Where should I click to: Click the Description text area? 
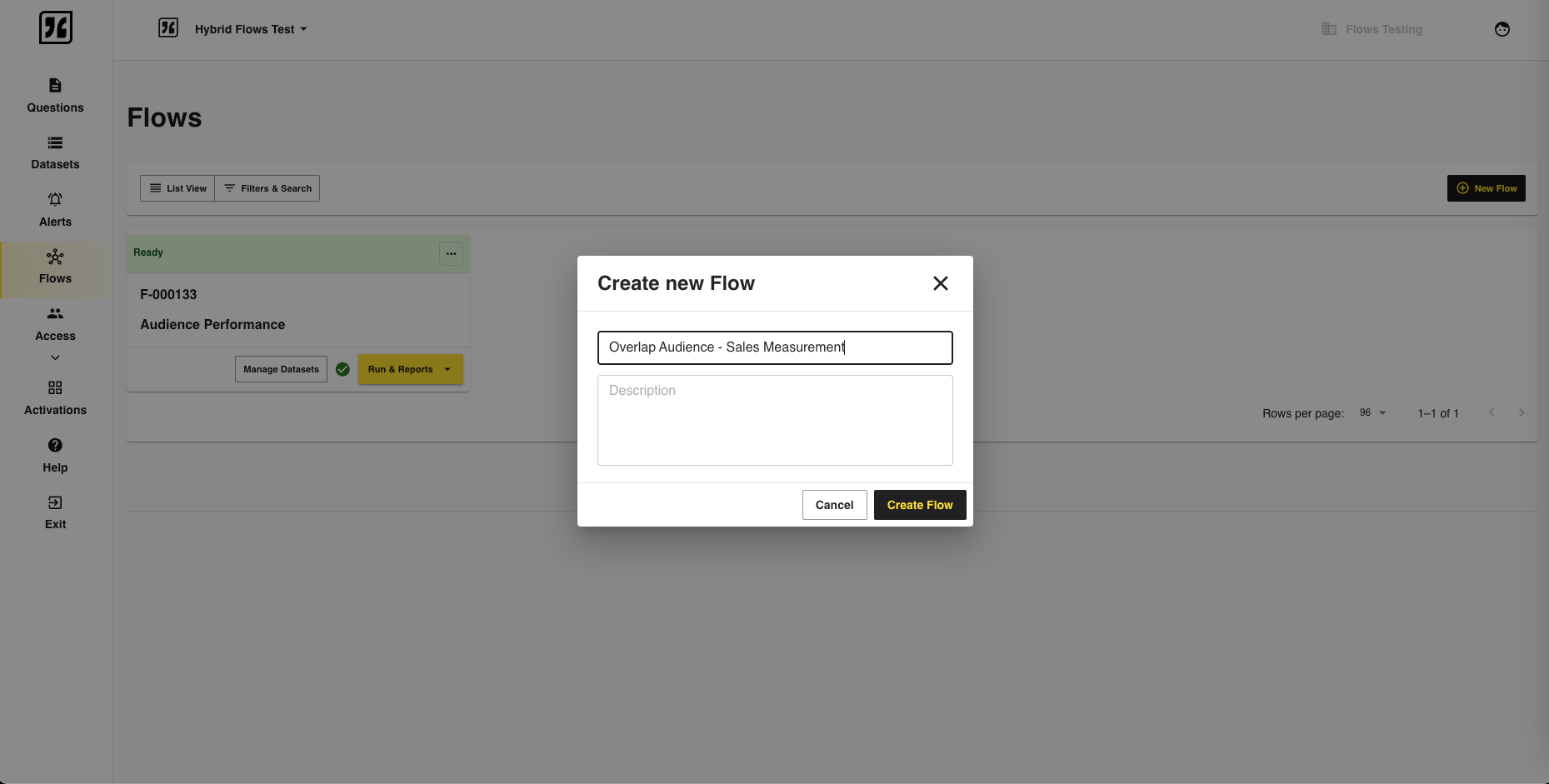click(x=775, y=420)
